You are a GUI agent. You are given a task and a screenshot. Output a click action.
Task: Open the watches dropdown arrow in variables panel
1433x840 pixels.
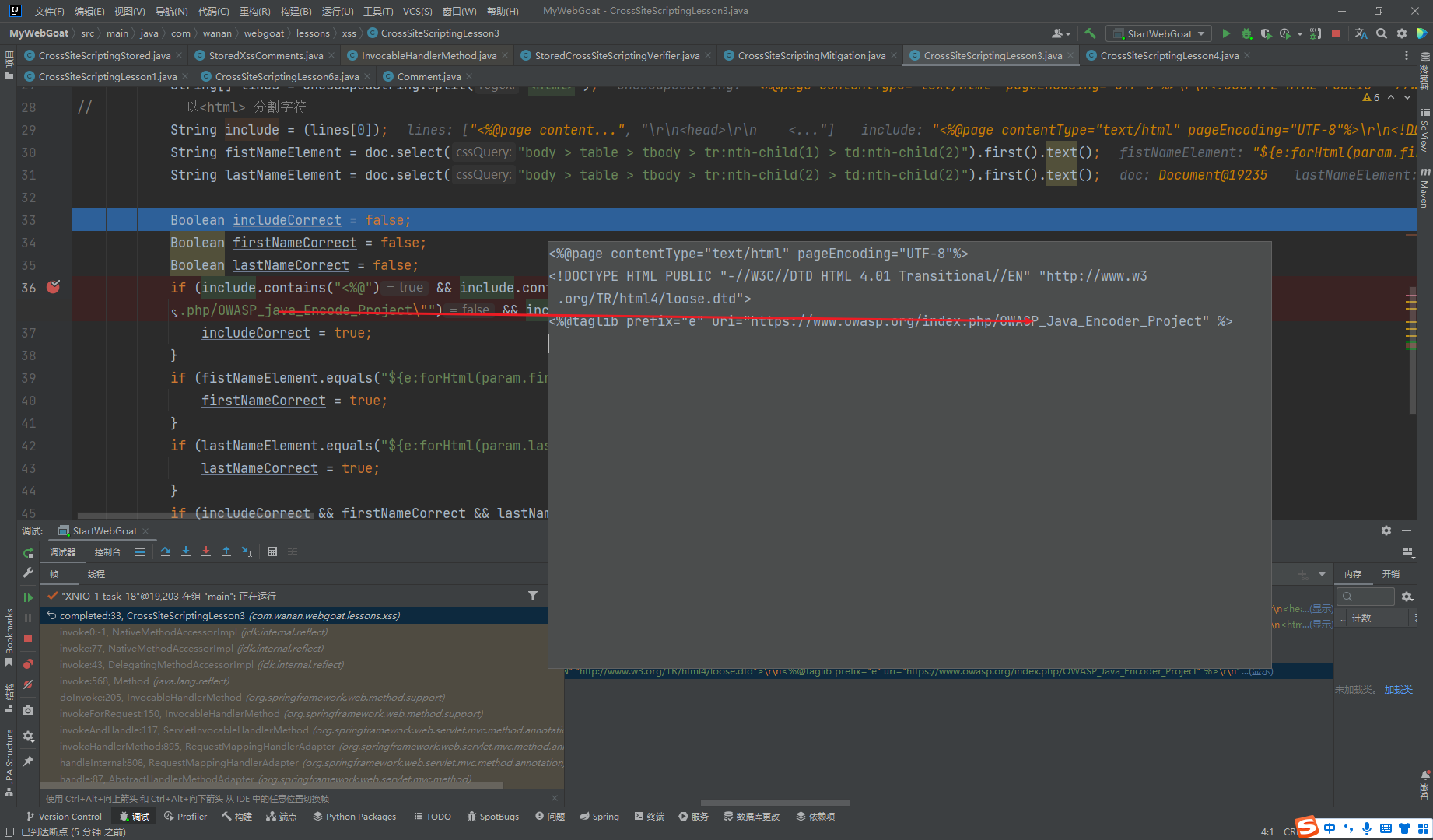[1322, 574]
